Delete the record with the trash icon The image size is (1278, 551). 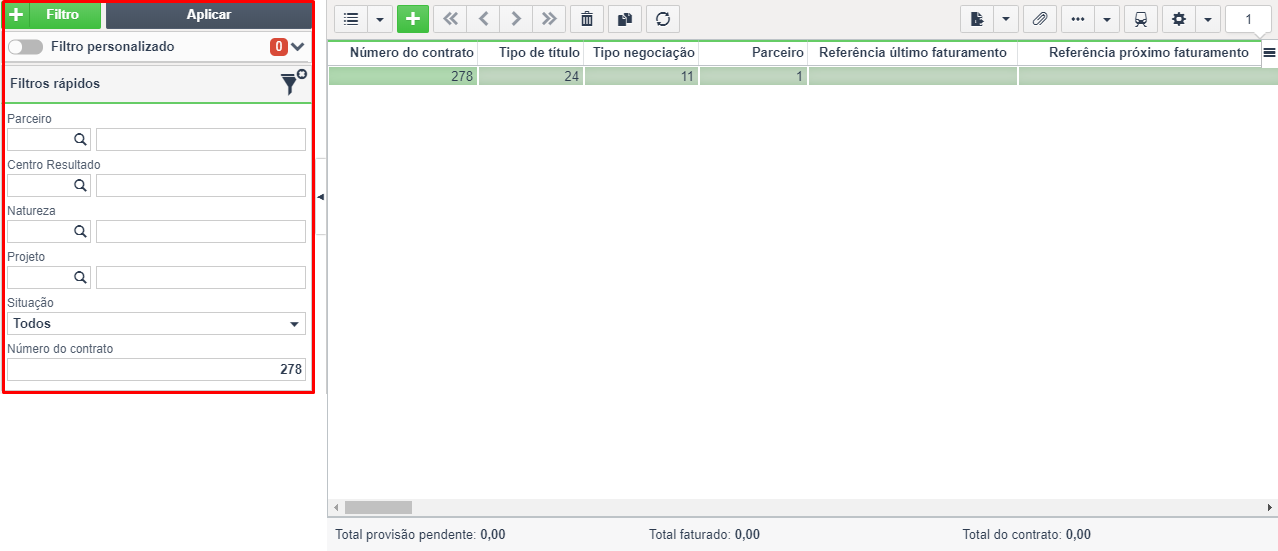tap(586, 19)
